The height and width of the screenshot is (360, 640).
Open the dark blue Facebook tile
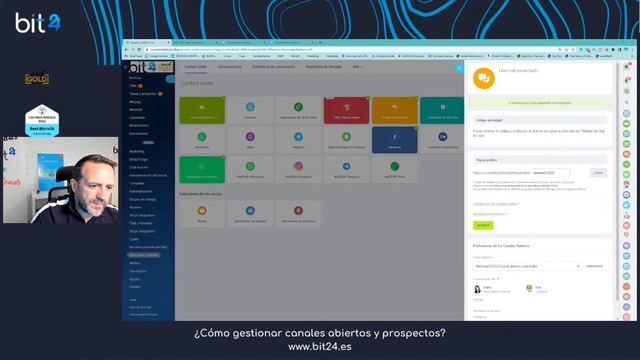[394, 140]
